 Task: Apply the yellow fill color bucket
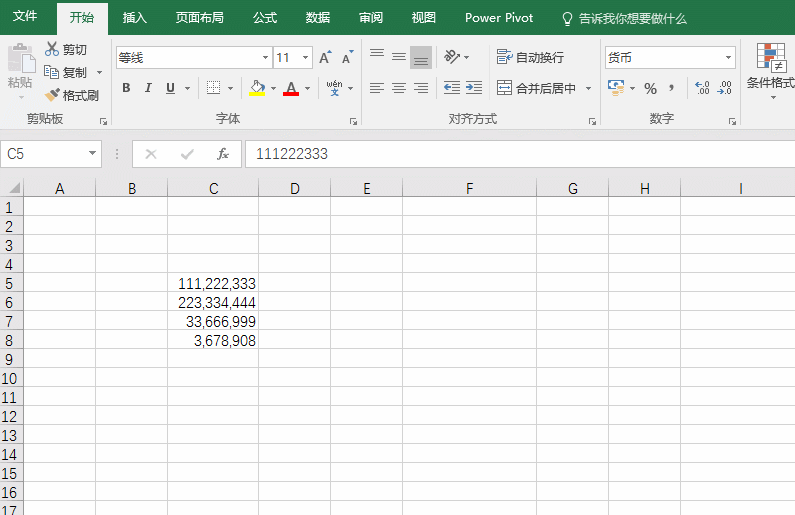[x=257, y=88]
